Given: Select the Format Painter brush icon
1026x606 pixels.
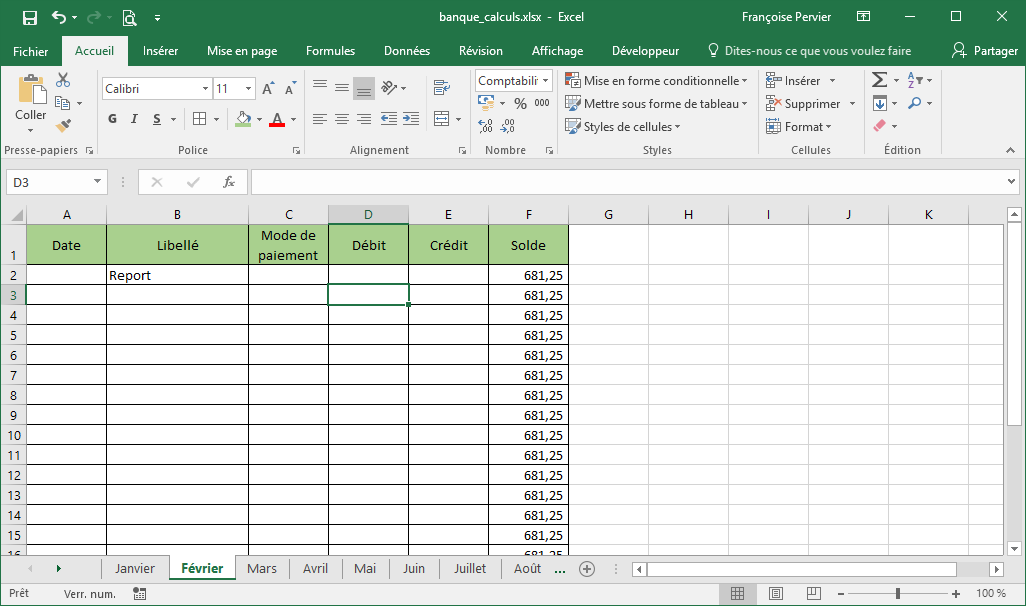Looking at the screenshot, I should click(x=63, y=126).
